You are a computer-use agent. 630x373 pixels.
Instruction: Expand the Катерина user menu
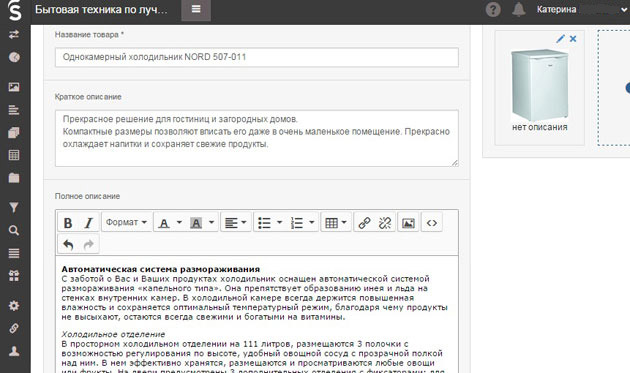click(582, 9)
